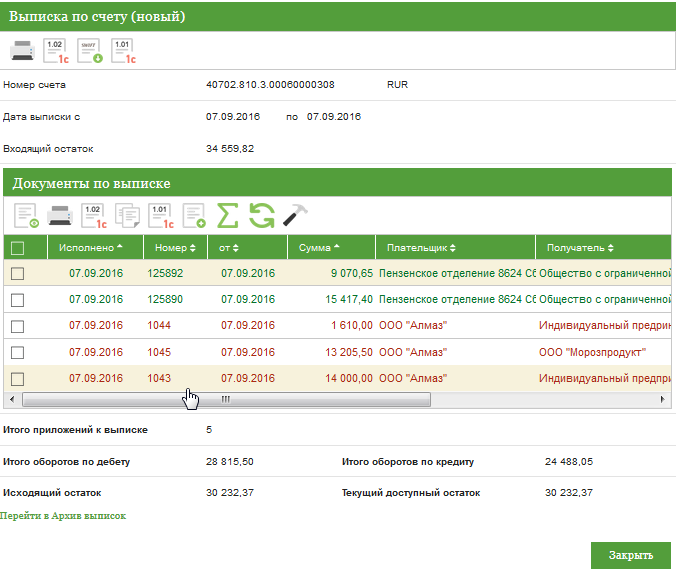Image resolution: width=678 pixels, height=576 pixels.
Task: Click view document icon in documents toolbar
Action: coord(26,215)
